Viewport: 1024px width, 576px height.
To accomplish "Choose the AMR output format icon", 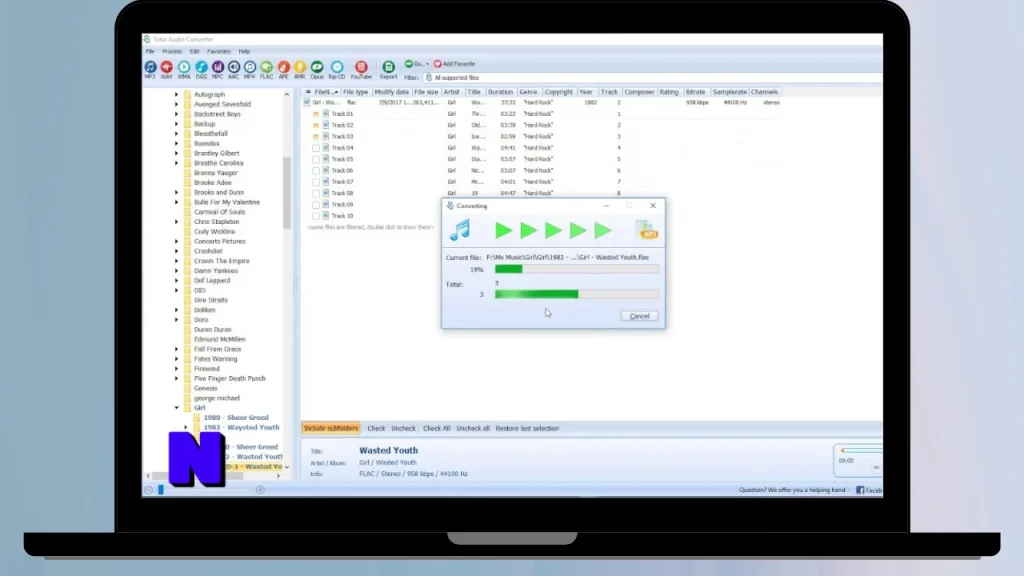I will (x=300, y=67).
